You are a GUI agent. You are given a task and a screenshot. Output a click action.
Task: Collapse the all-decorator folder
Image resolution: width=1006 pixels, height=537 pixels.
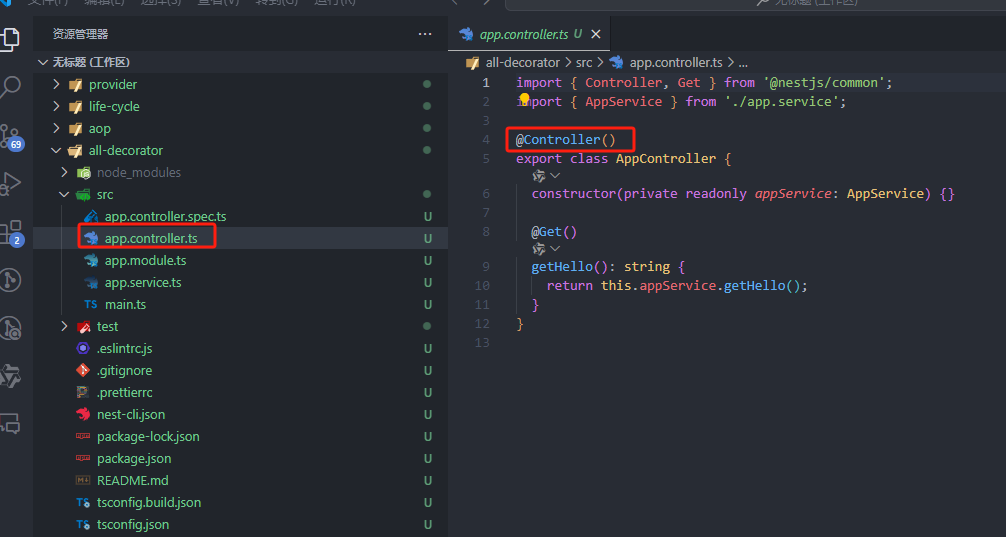point(56,151)
